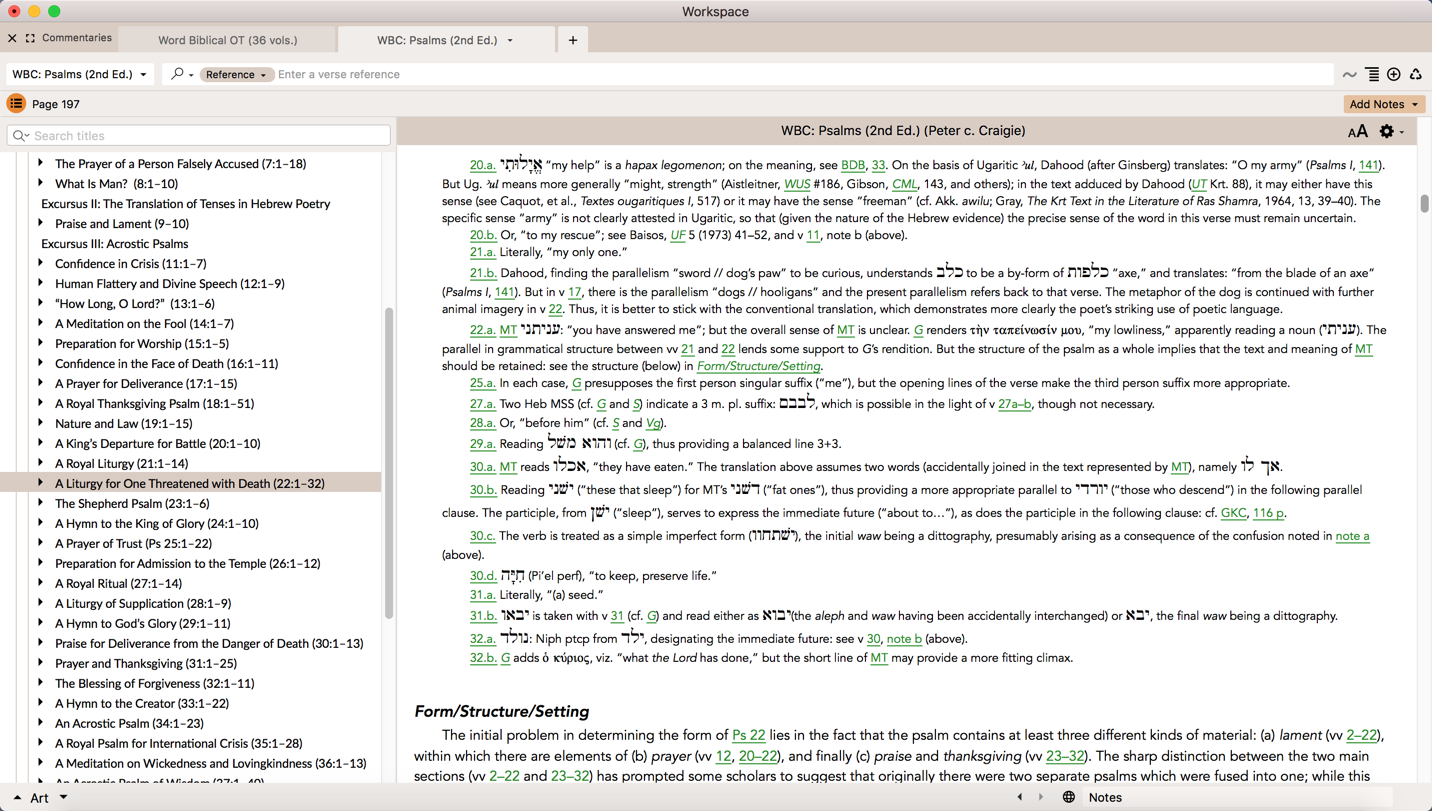Switch to the Word Biblical OT (36 vols.) tab
The image size is (1432, 811).
228,40
